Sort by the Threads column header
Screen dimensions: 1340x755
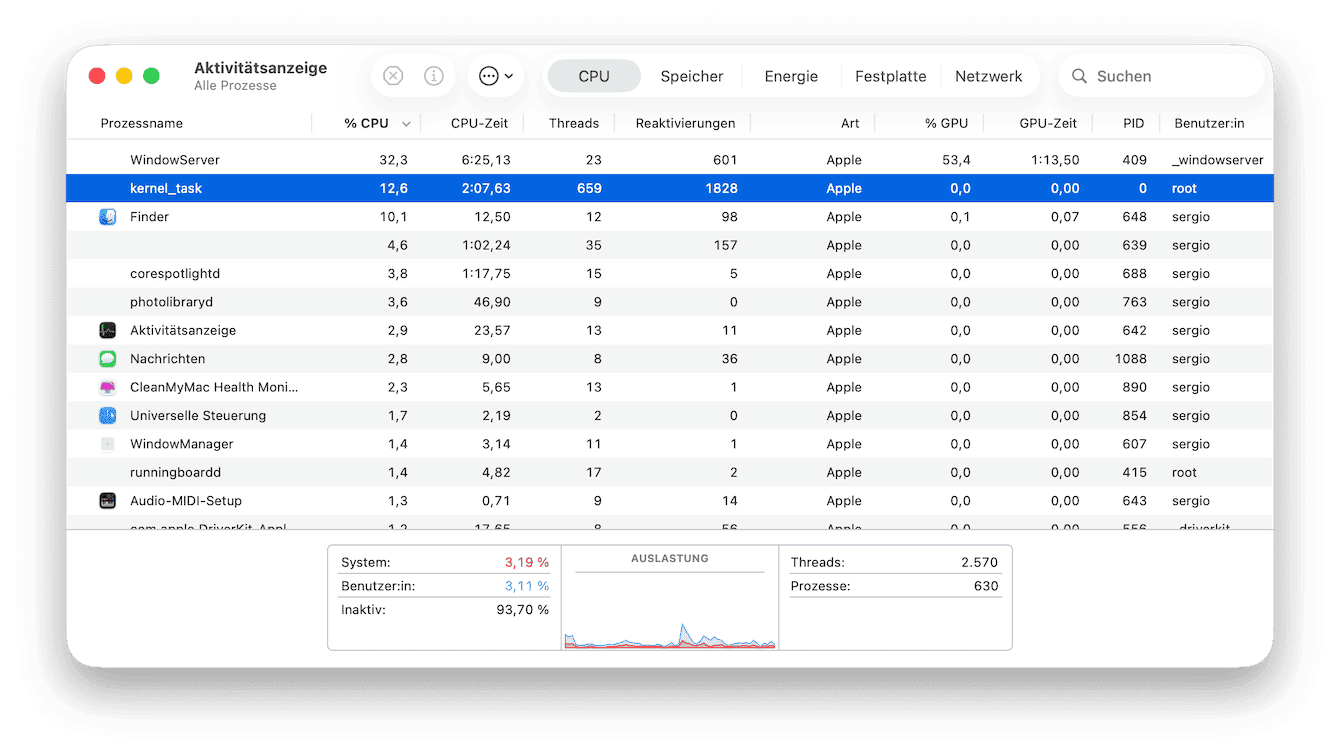[574, 123]
